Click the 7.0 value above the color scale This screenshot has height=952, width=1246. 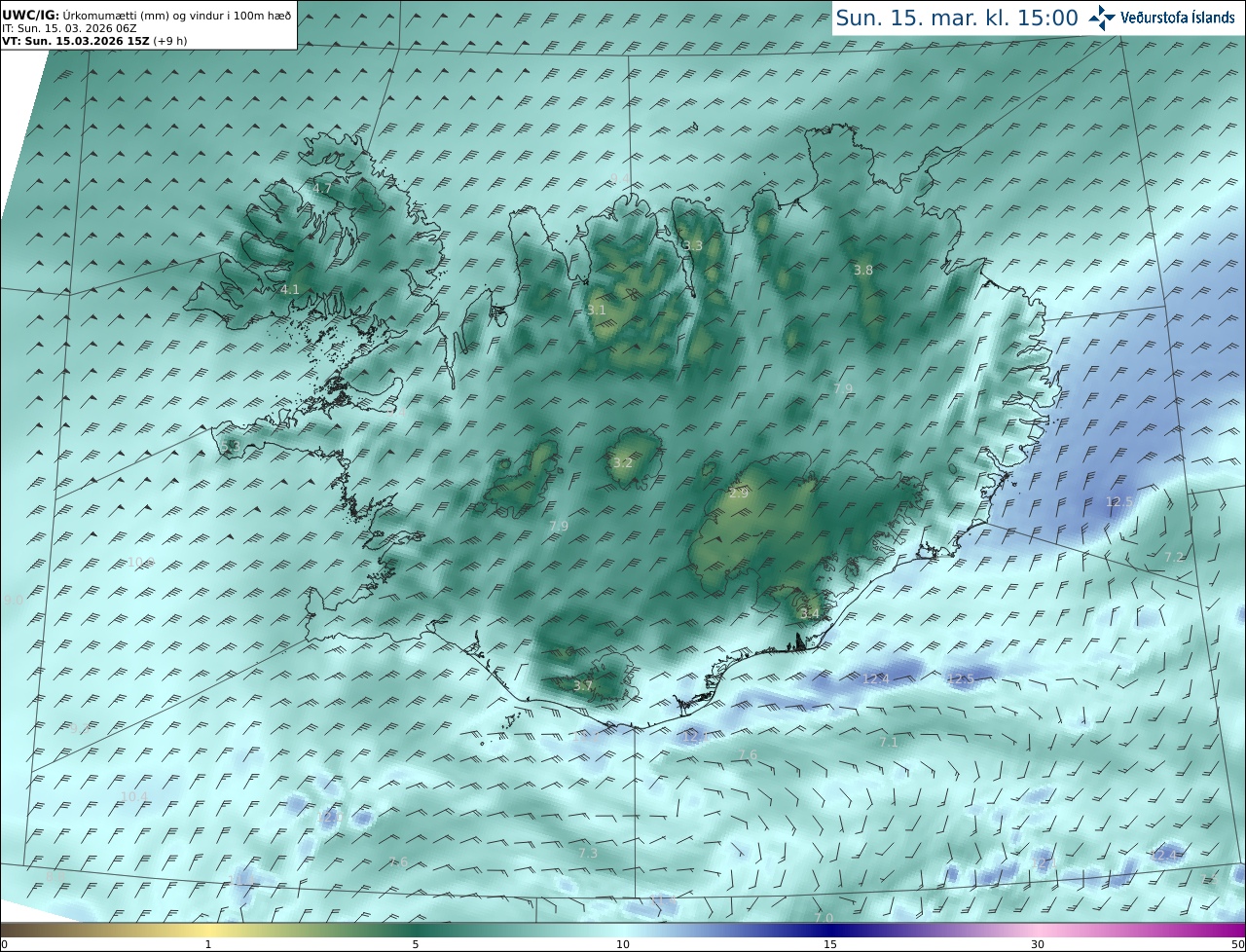click(x=824, y=917)
